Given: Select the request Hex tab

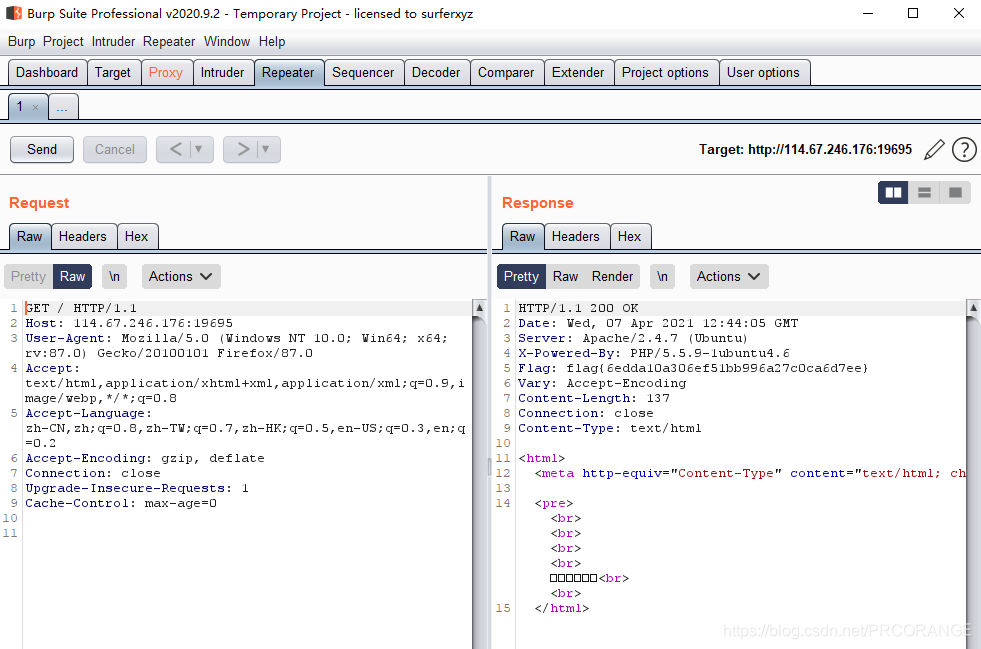Looking at the screenshot, I should [136, 237].
